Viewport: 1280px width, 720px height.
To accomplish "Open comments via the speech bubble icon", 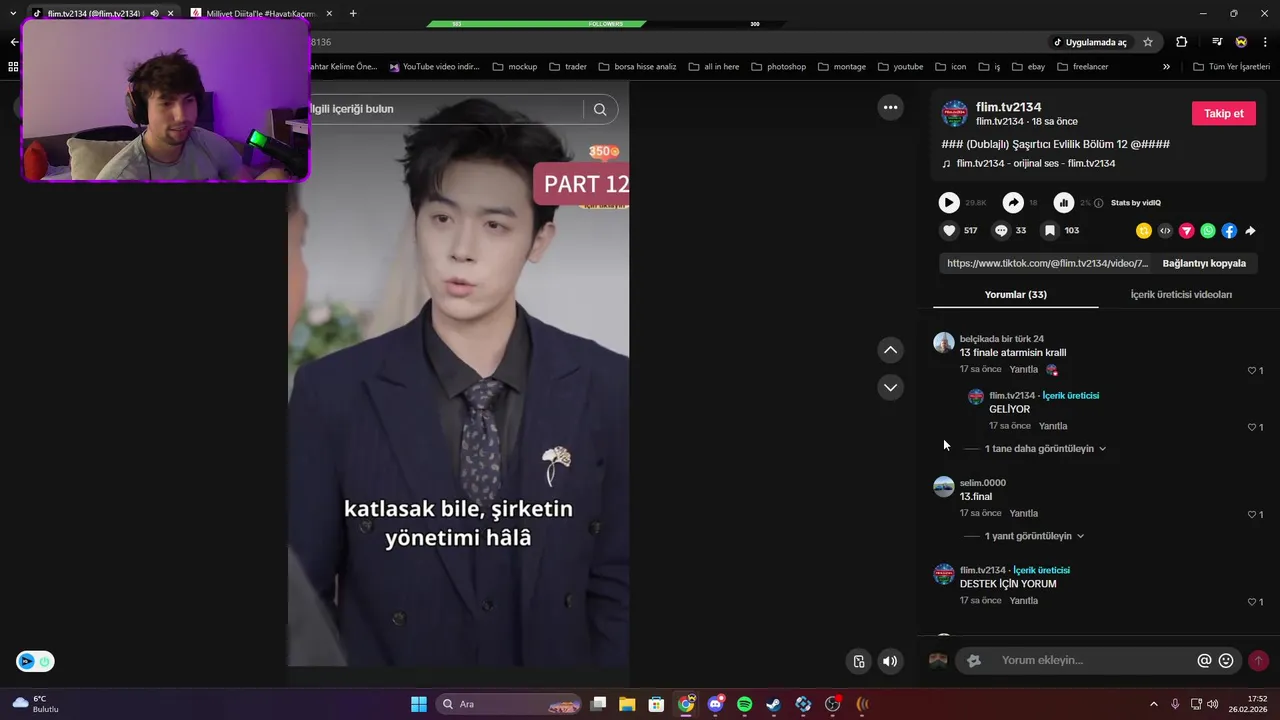I will point(1001,230).
